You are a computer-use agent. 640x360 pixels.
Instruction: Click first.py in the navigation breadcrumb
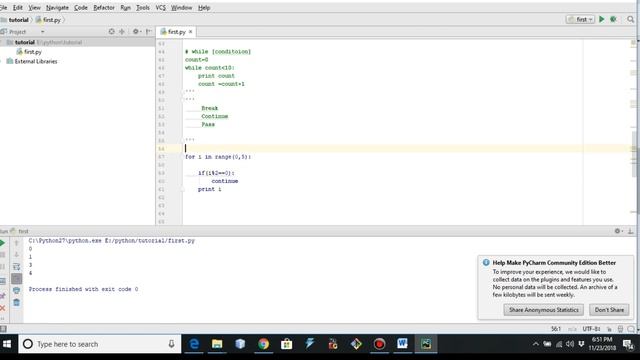point(49,20)
